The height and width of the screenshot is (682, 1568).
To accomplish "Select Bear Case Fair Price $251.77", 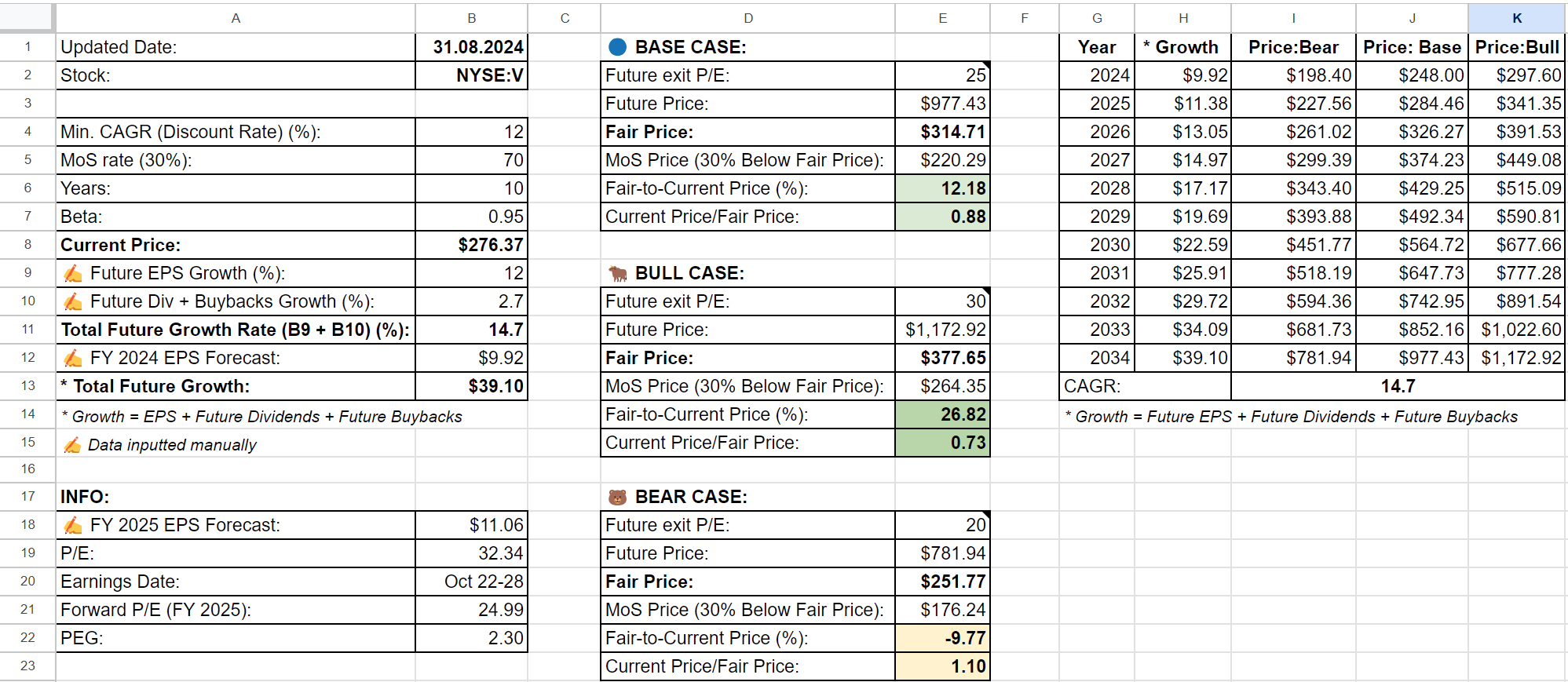I will point(942,582).
